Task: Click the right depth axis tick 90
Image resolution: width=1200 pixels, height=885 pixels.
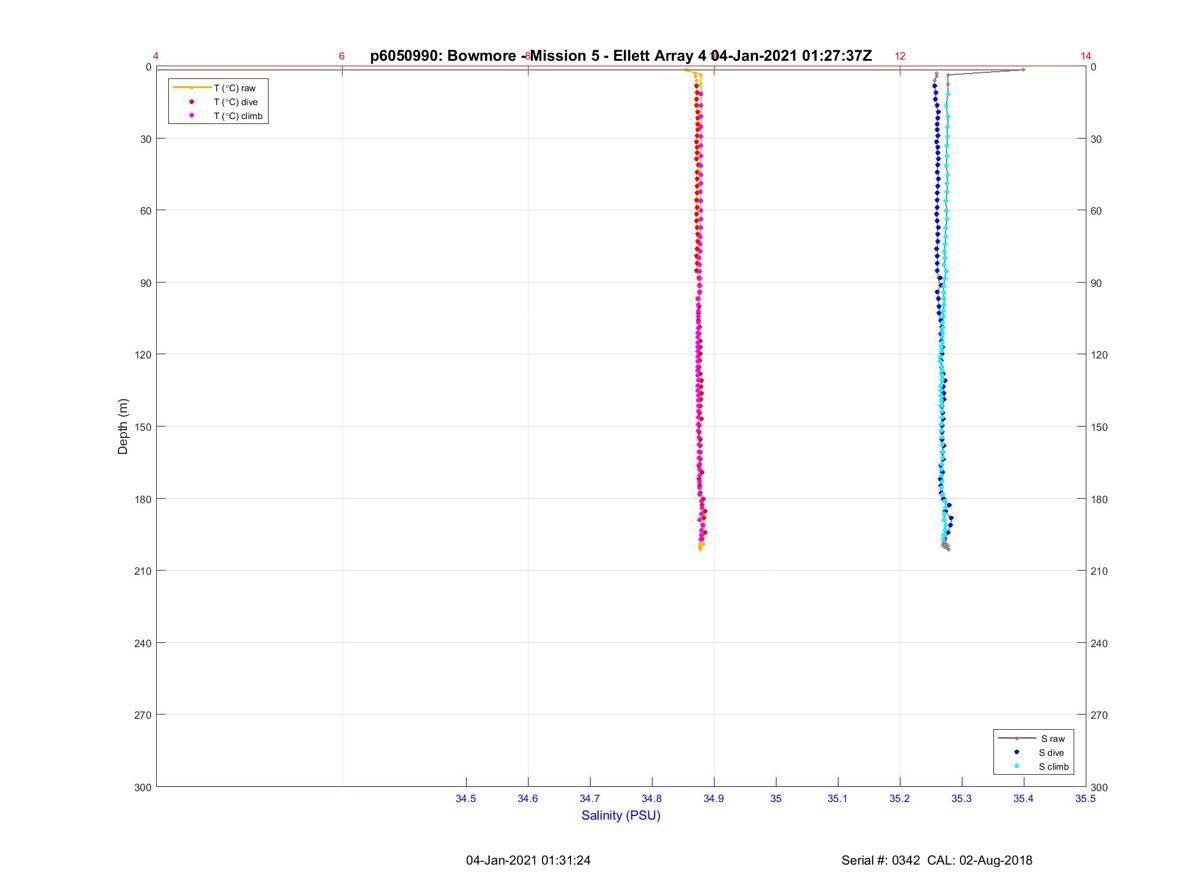Action: (x=1097, y=283)
